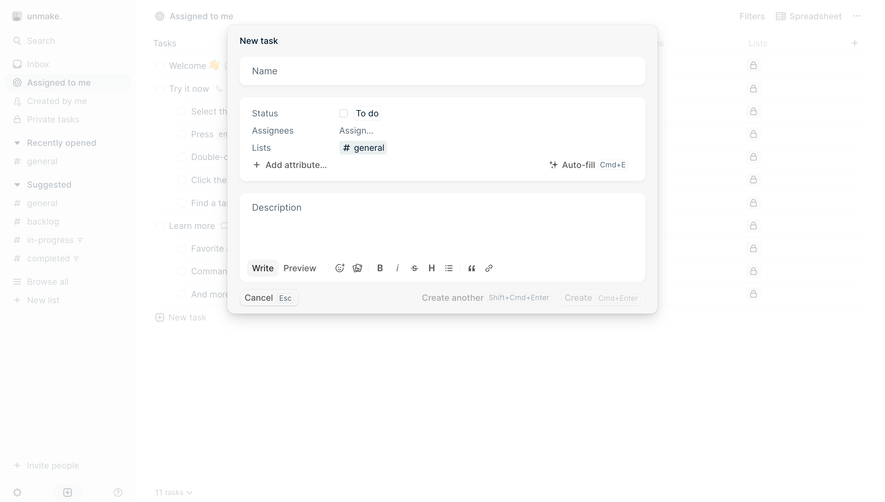Viewport: 885px width, 502px height.
Task: Open the three-dot more options menu
Action: (857, 16)
